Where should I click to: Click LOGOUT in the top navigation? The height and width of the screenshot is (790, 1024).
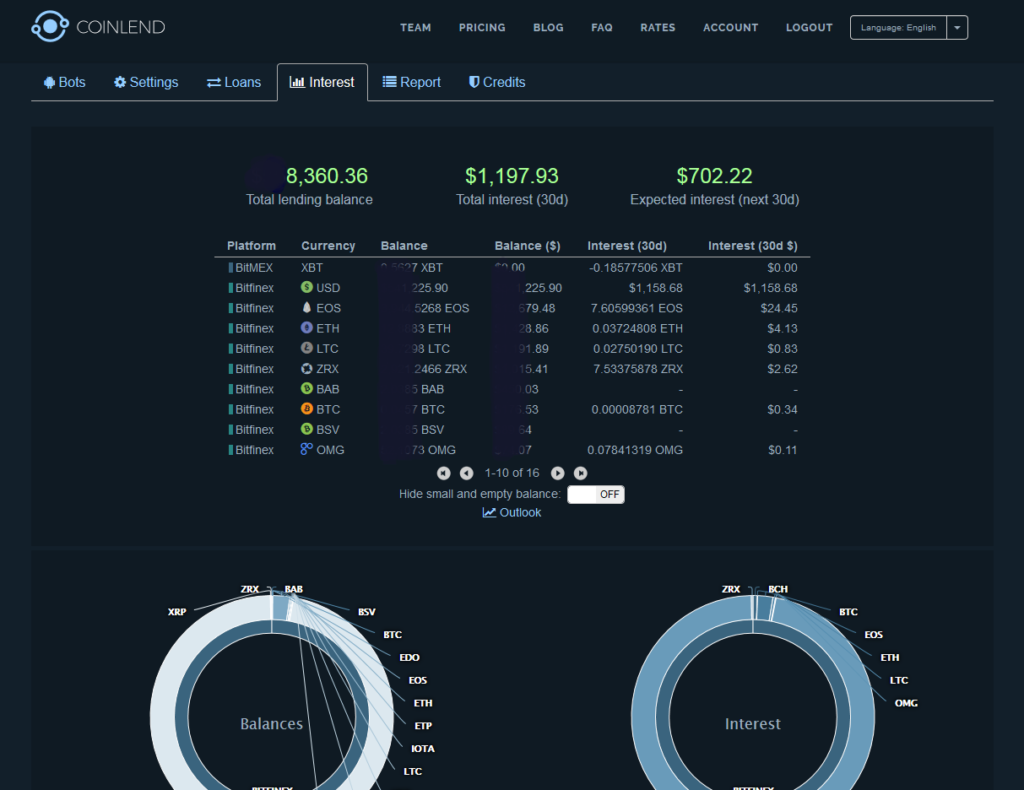pyautogui.click(x=809, y=27)
